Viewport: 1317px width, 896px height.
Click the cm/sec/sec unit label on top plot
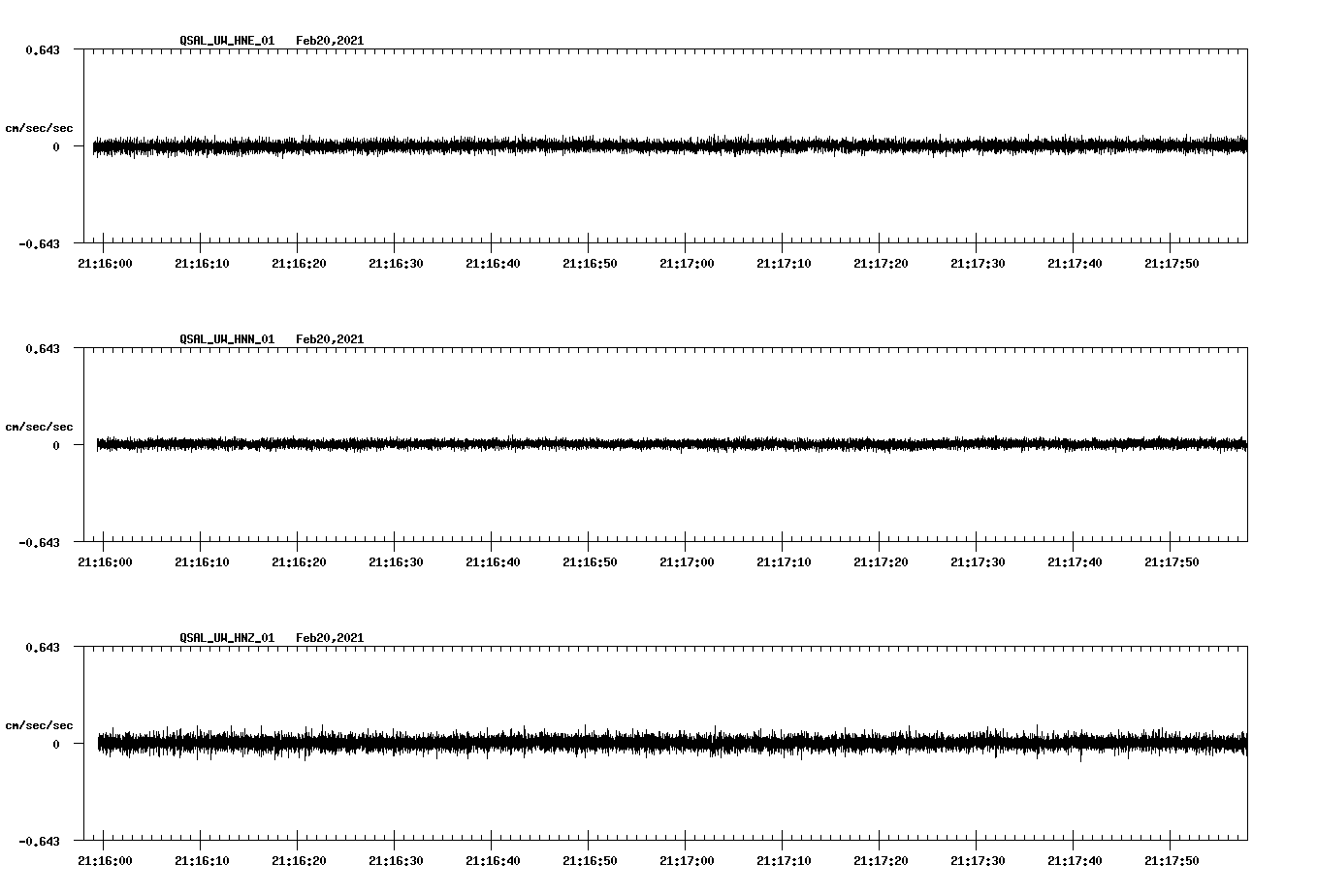tap(40, 127)
